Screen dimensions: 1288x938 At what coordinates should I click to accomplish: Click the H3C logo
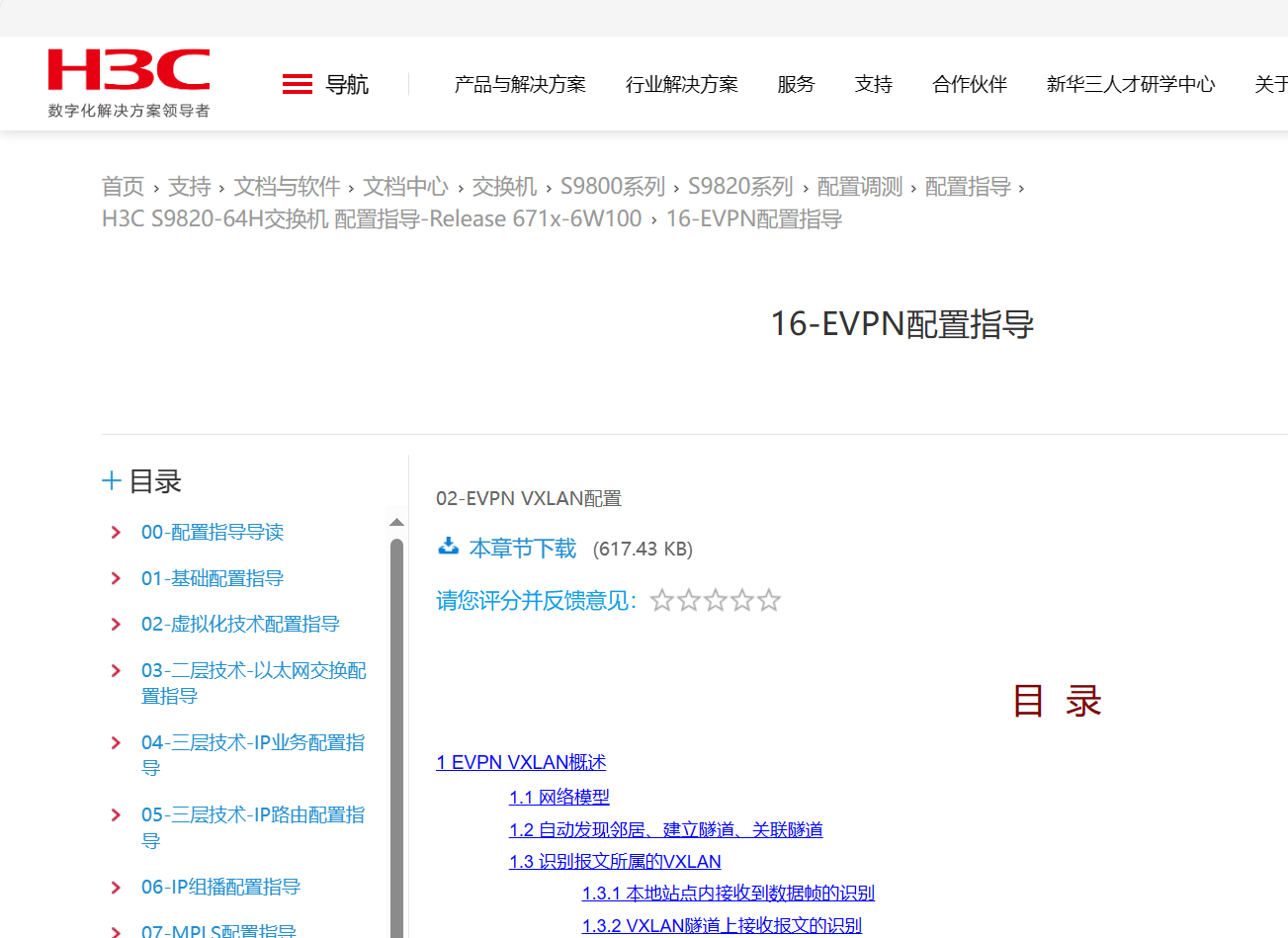tap(129, 83)
